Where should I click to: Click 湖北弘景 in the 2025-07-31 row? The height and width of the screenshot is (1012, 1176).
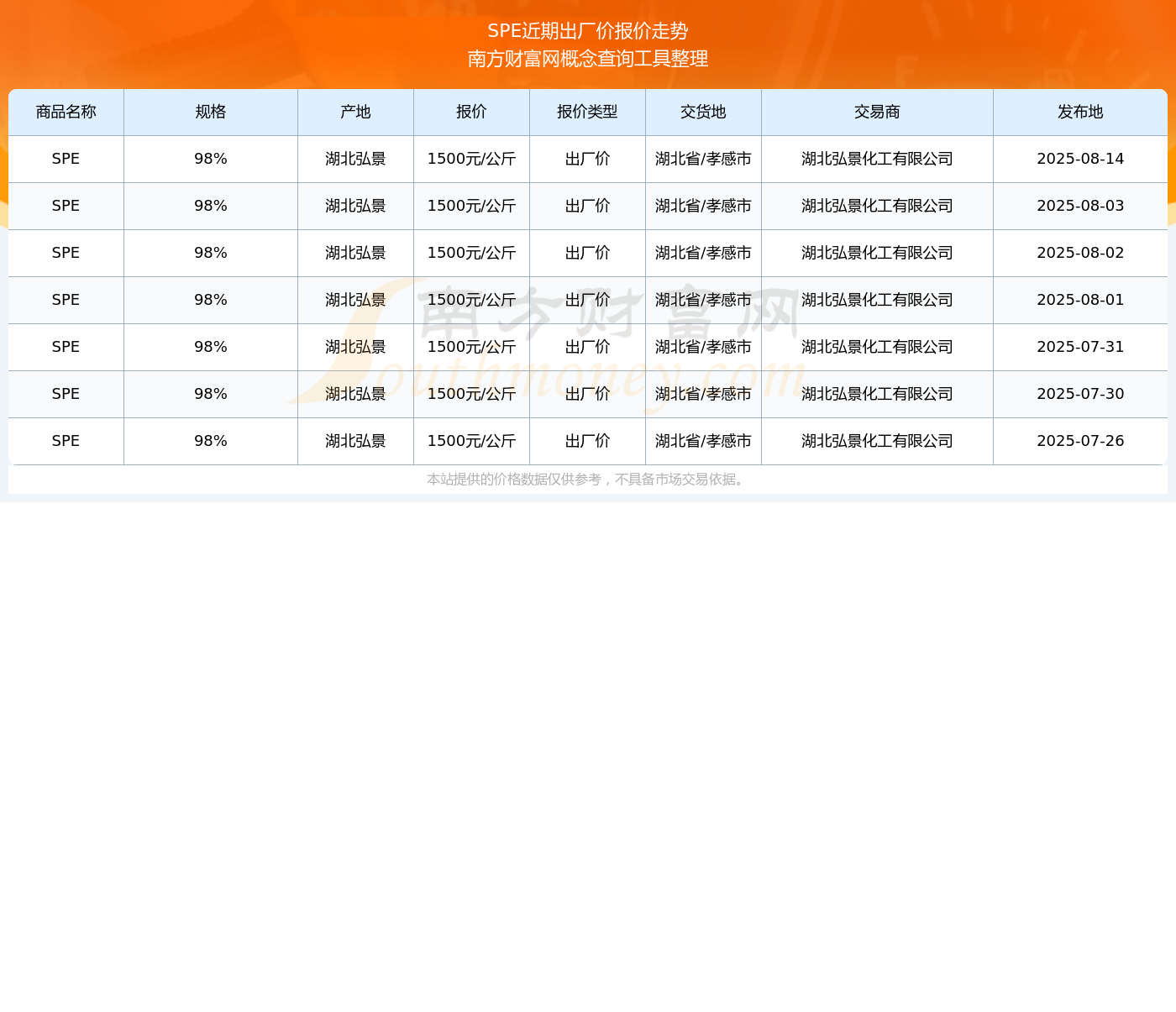[355, 347]
